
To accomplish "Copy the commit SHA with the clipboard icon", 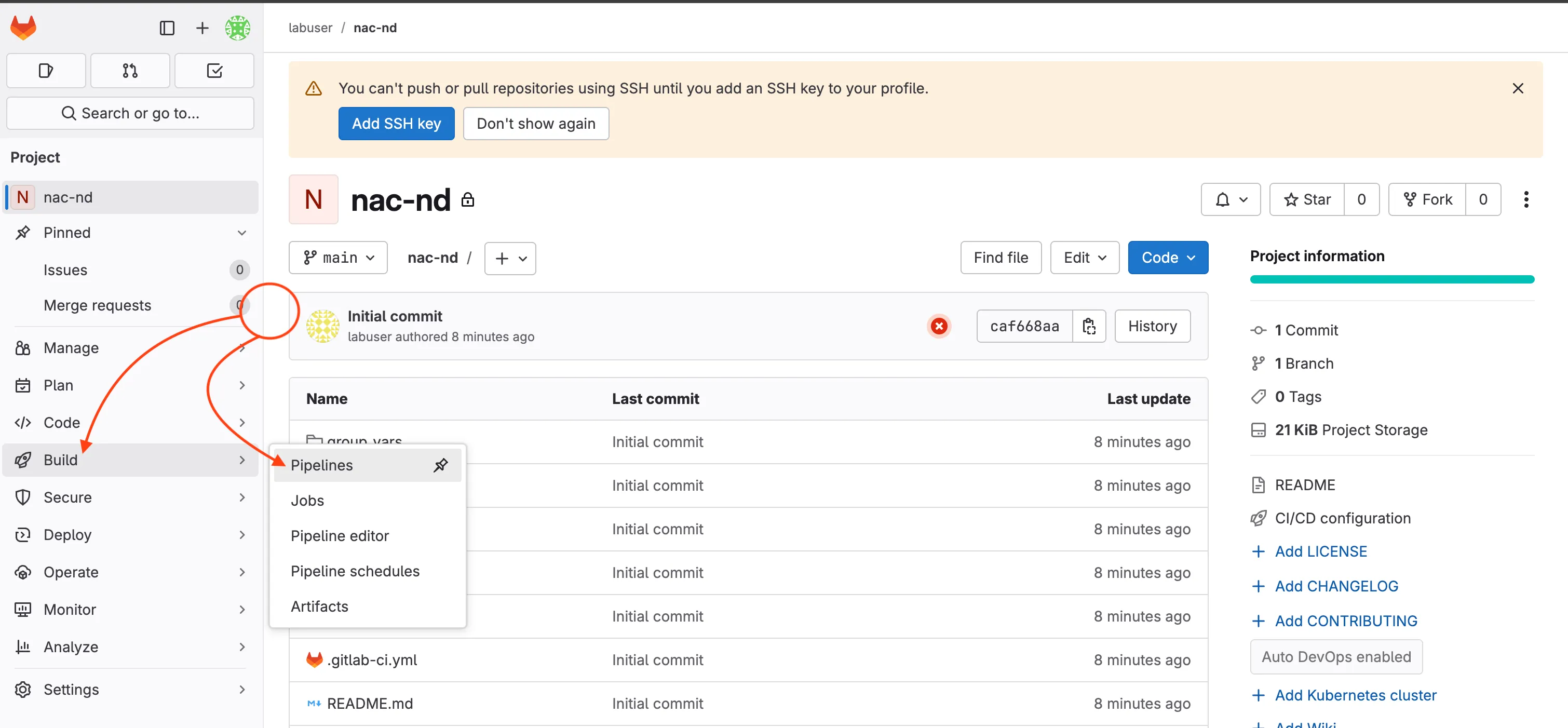I will pyautogui.click(x=1090, y=326).
